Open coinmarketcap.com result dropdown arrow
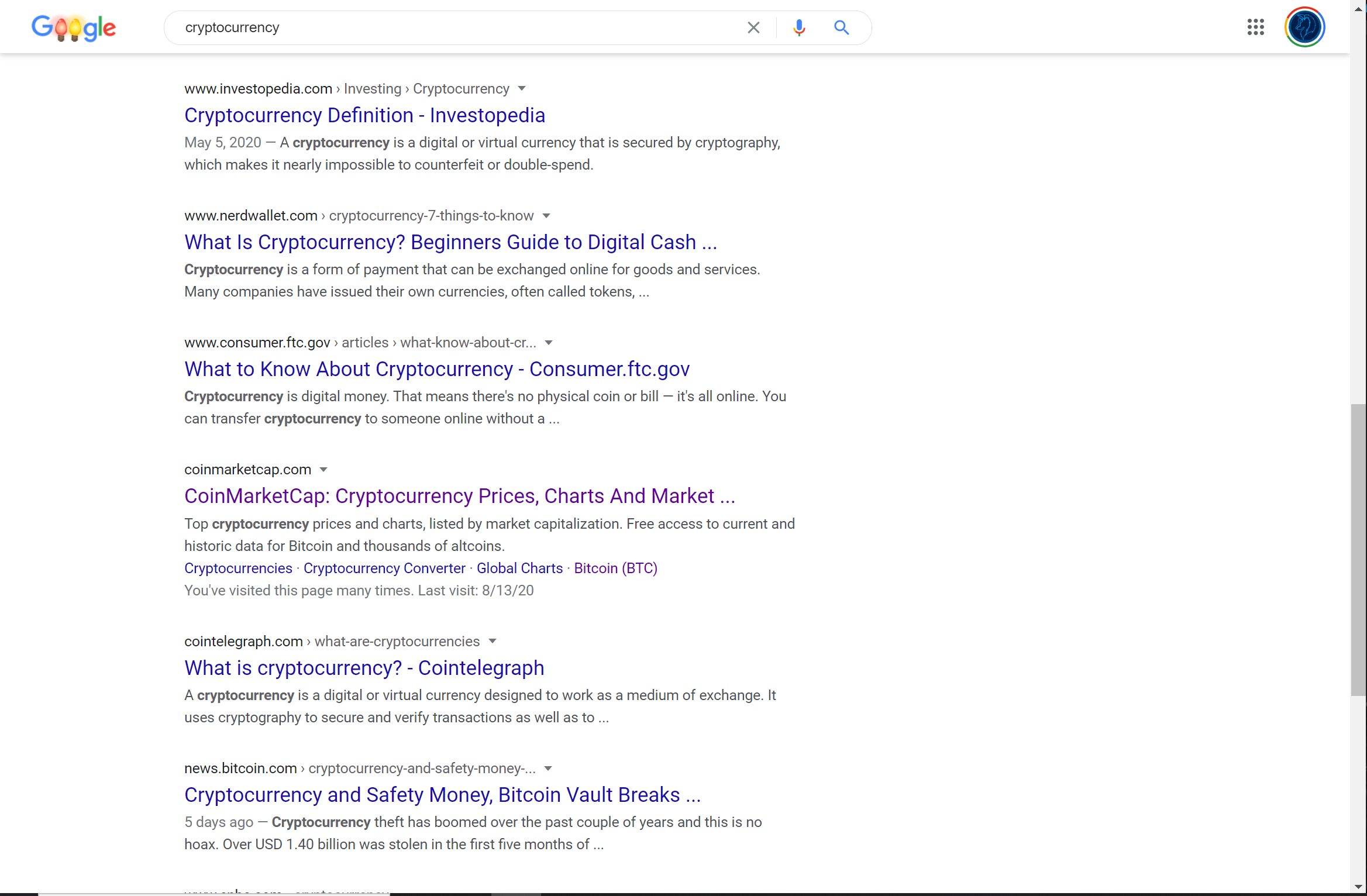This screenshot has height=896, width=1367. coord(323,470)
